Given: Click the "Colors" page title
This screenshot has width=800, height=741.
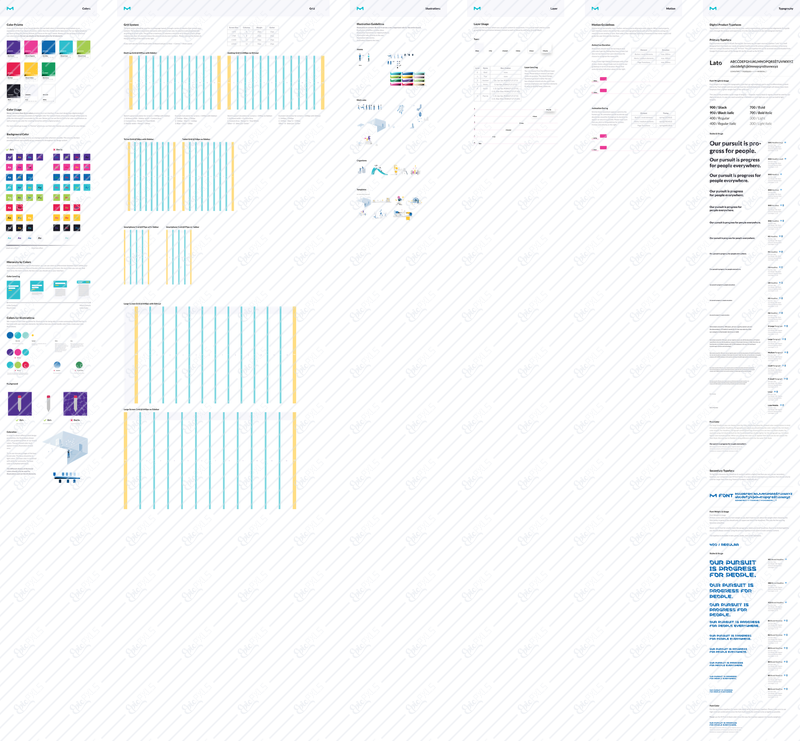Looking at the screenshot, I should click(86, 9).
